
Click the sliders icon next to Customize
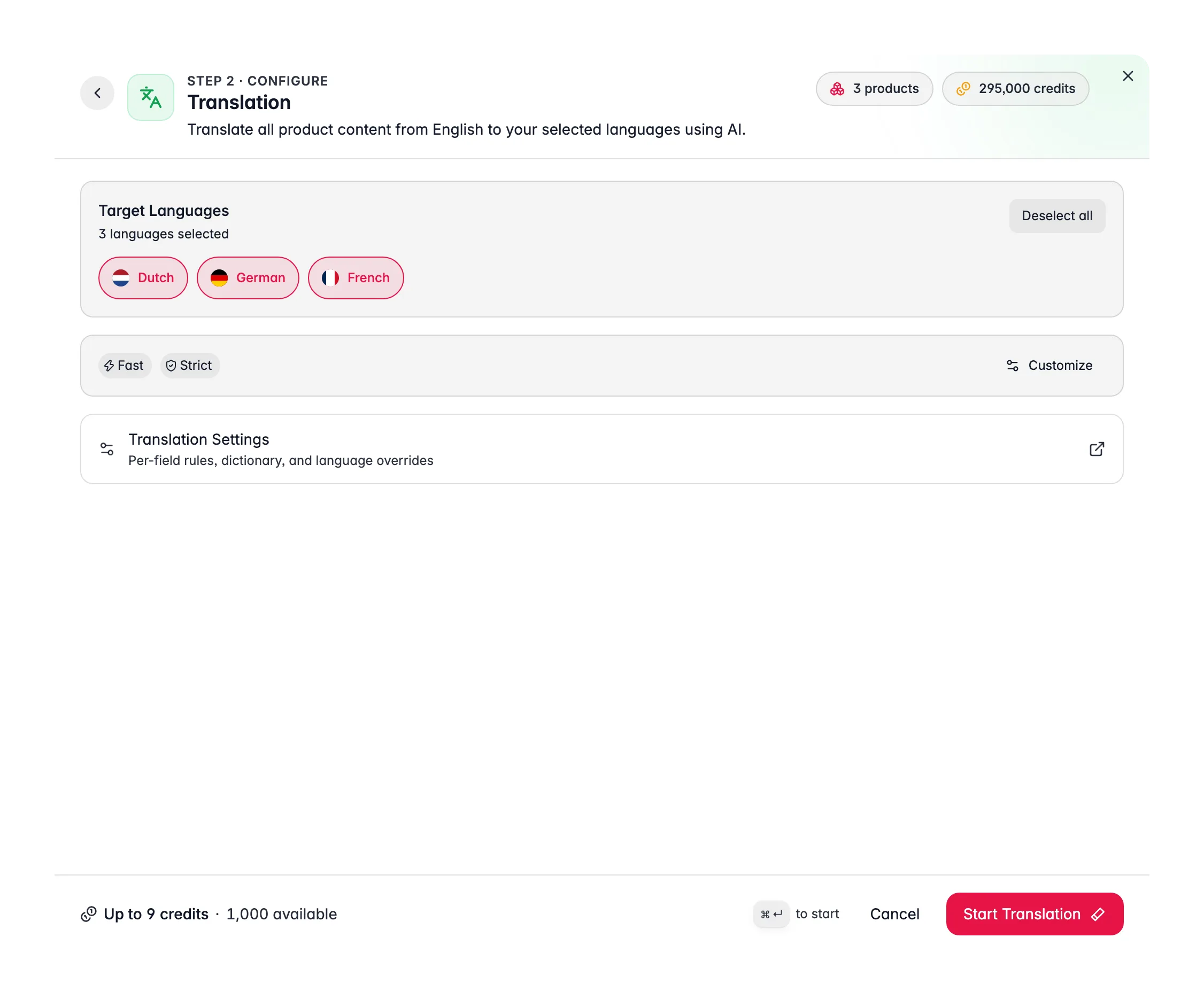coord(1013,366)
